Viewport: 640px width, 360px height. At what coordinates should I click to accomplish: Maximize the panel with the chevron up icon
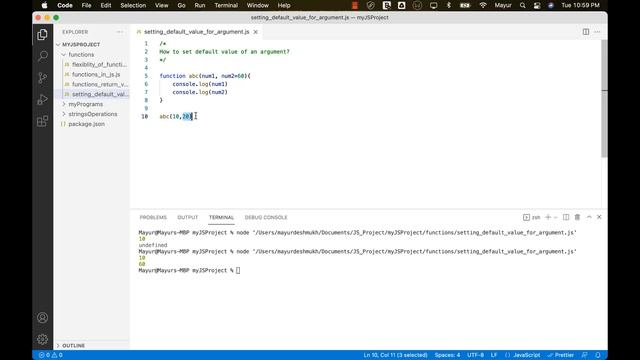(589, 217)
